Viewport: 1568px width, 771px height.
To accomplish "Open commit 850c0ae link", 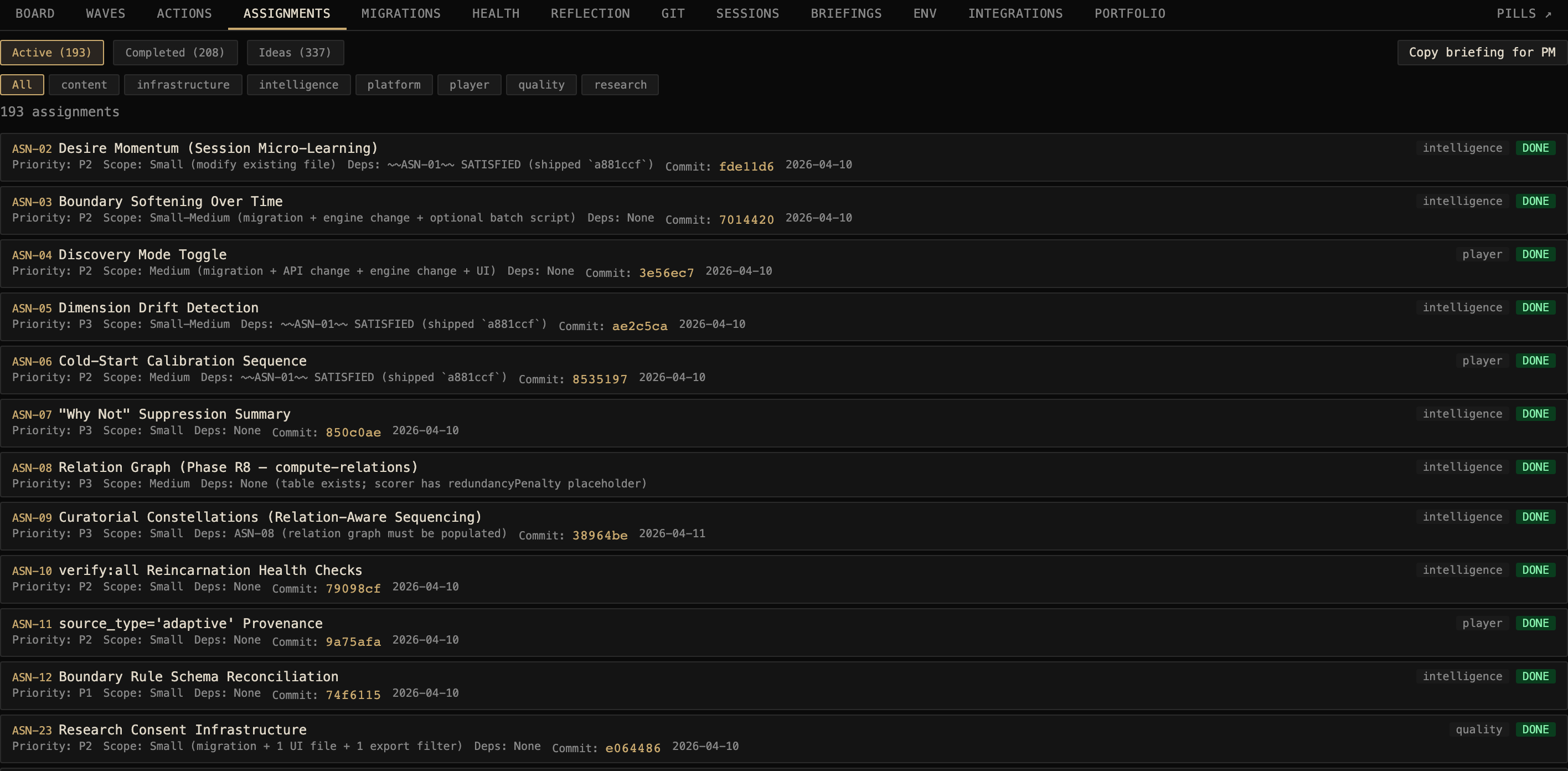I will (353, 433).
